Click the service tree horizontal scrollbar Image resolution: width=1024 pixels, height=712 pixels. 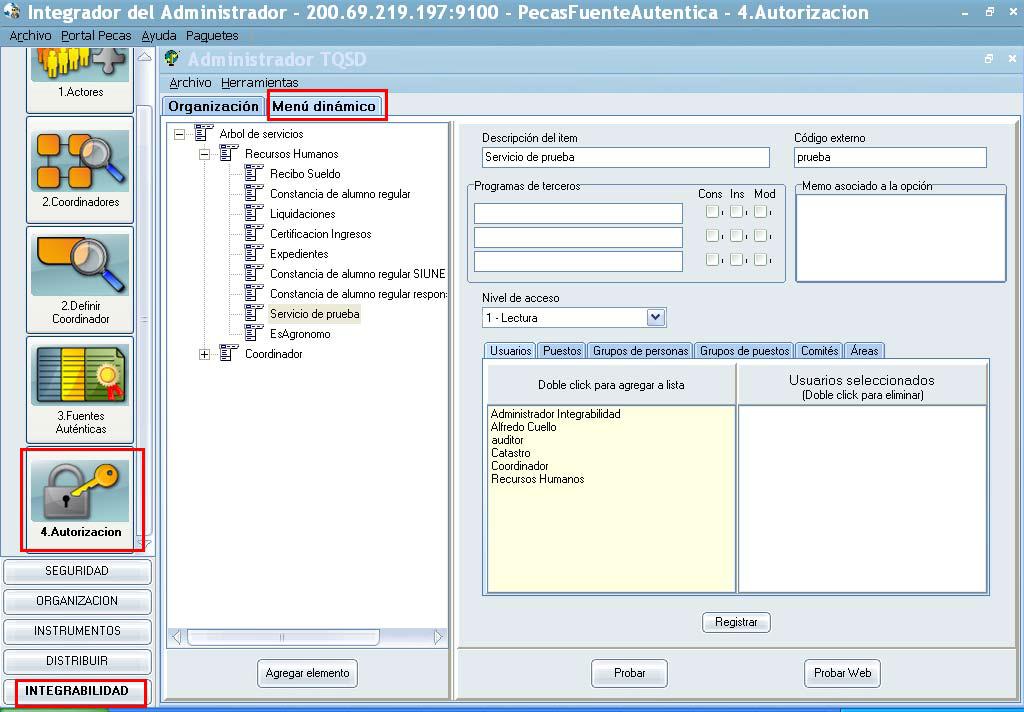pyautogui.click(x=308, y=637)
